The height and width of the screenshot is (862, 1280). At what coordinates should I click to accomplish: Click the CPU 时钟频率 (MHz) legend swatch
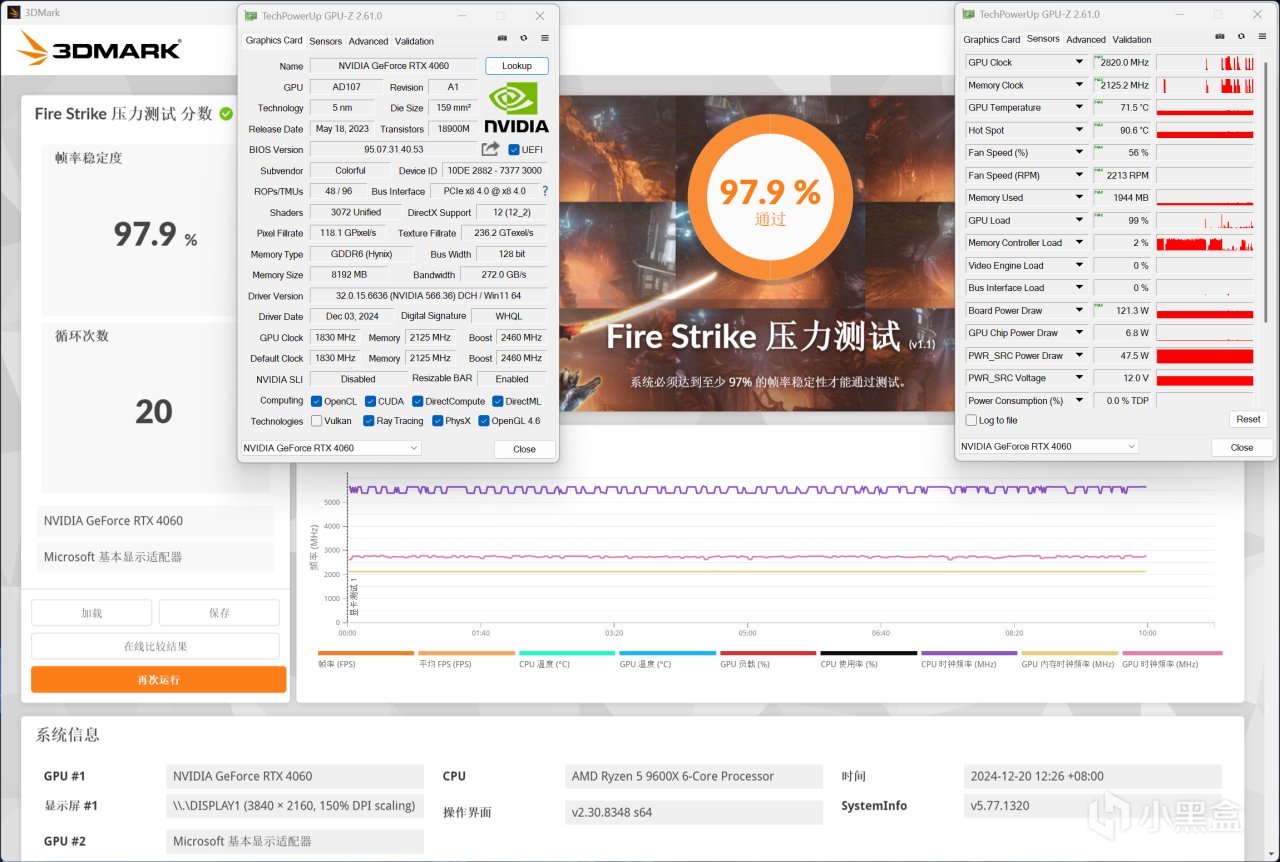coord(969,653)
